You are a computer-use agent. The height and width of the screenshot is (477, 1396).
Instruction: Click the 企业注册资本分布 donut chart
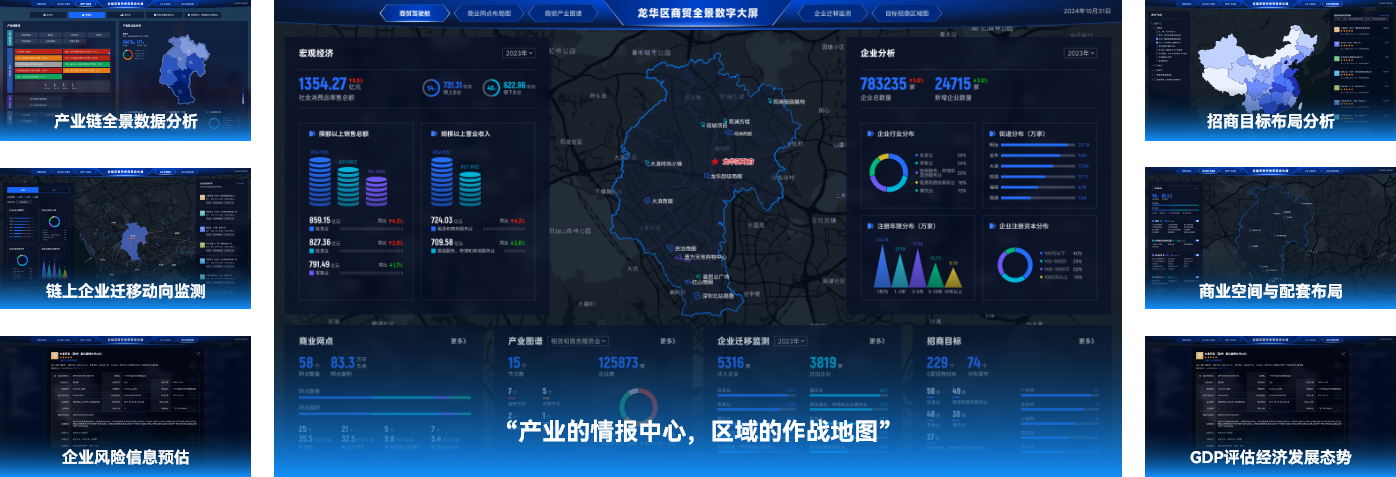click(1014, 264)
